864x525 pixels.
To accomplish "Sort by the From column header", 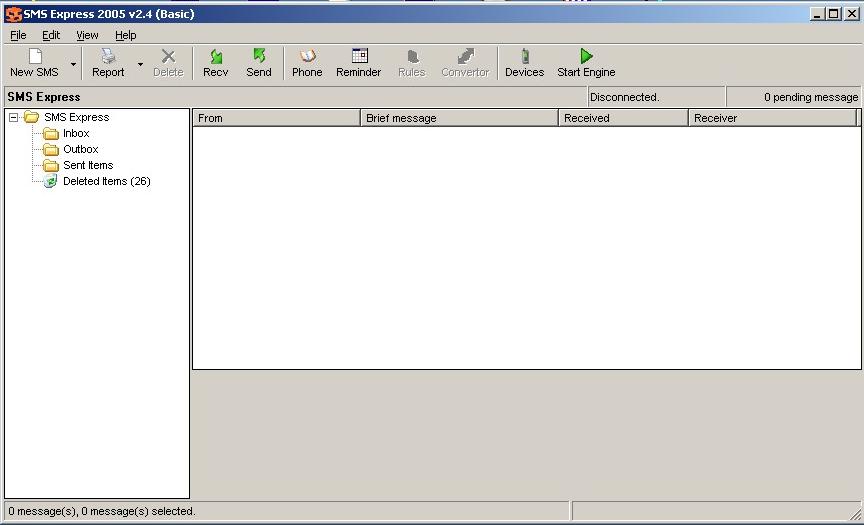I will [x=276, y=118].
